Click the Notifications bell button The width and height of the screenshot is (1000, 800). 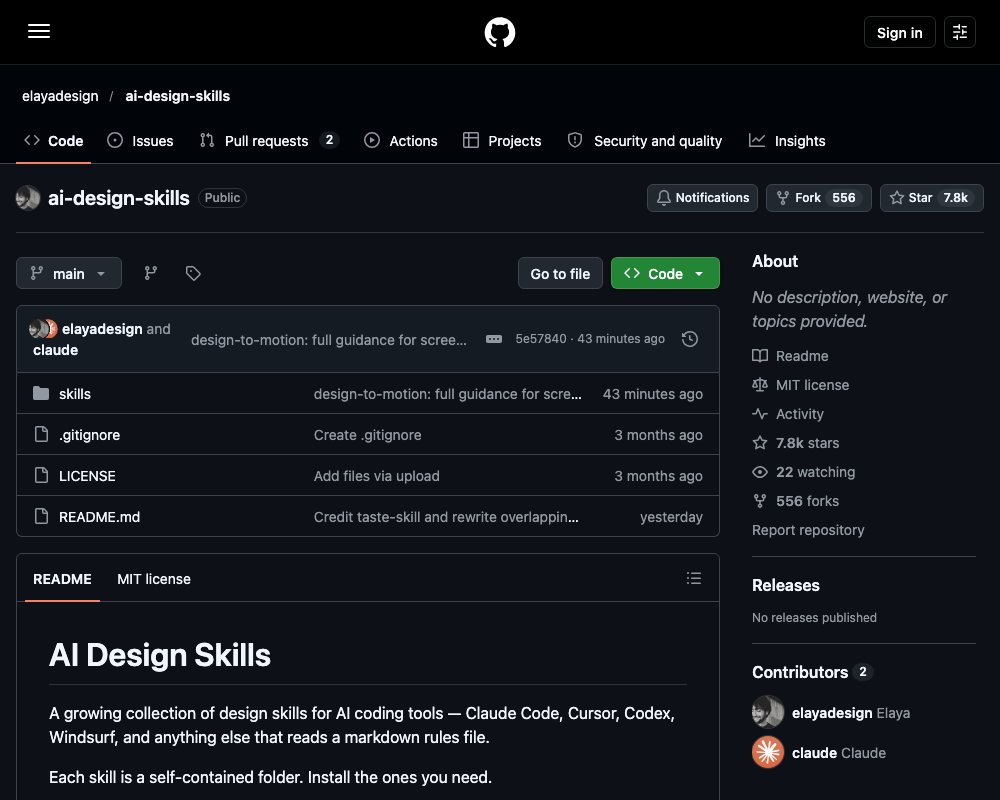(702, 198)
